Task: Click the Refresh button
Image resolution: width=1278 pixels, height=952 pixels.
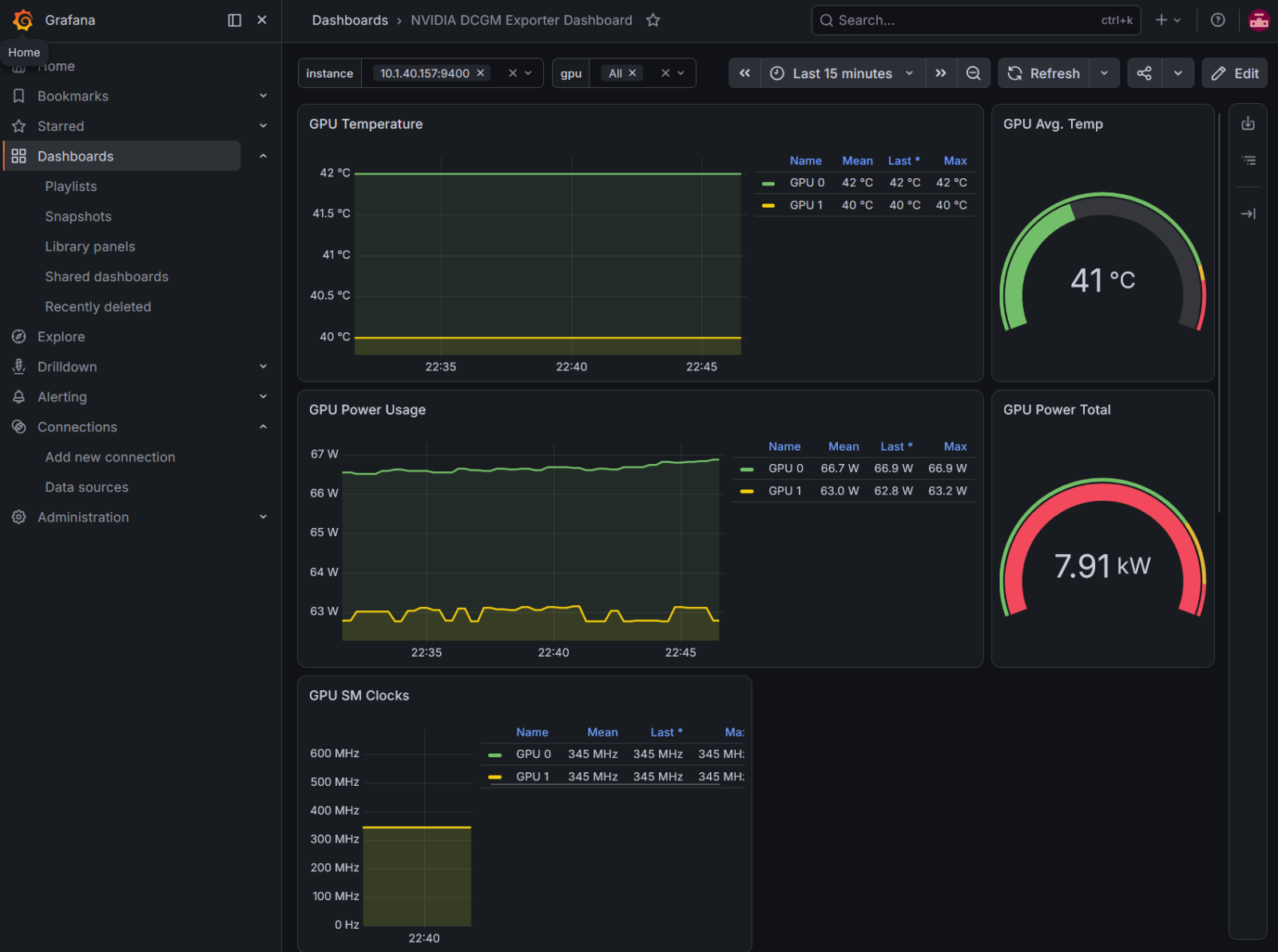Action: pyautogui.click(x=1044, y=73)
